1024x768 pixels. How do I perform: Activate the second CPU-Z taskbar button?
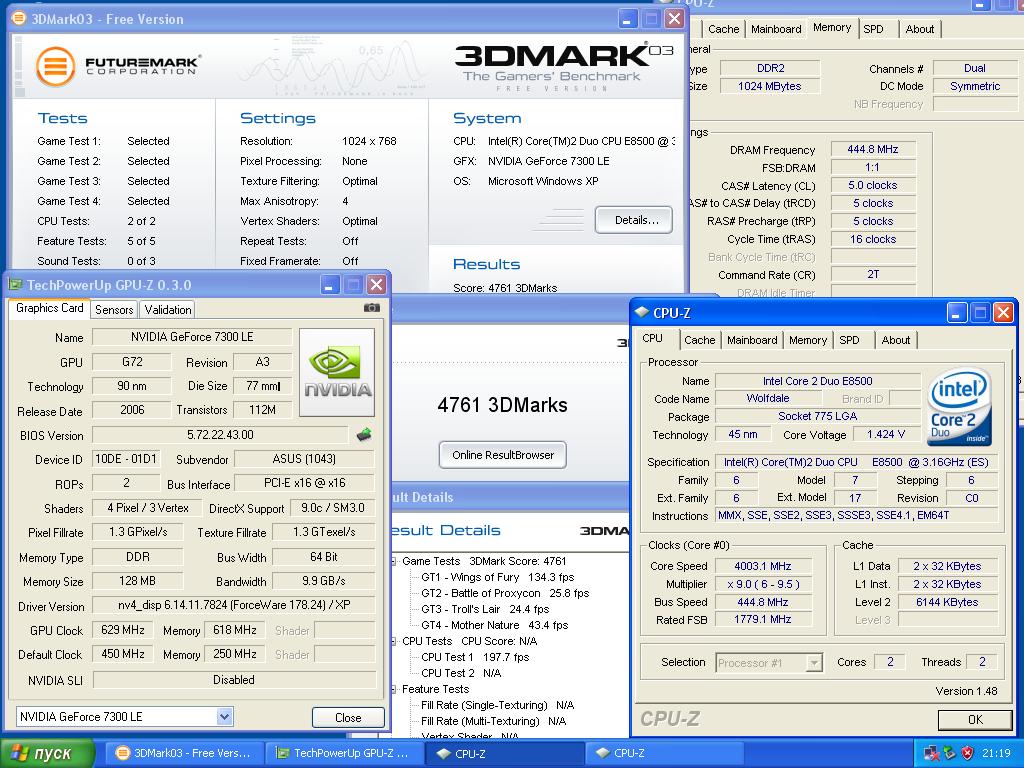tap(664, 753)
